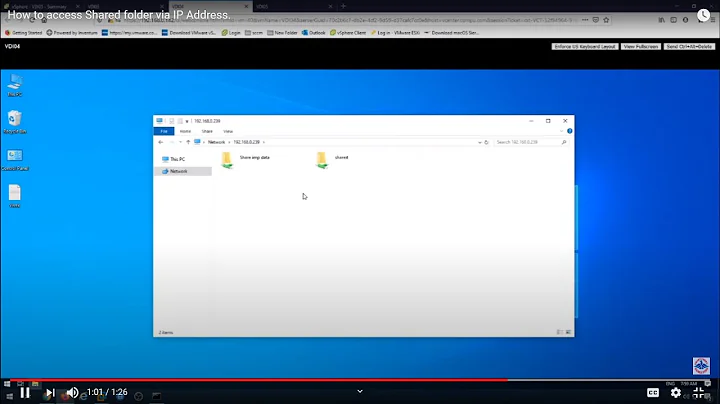
Task: Select This PC in navigation pane
Action: point(177,159)
